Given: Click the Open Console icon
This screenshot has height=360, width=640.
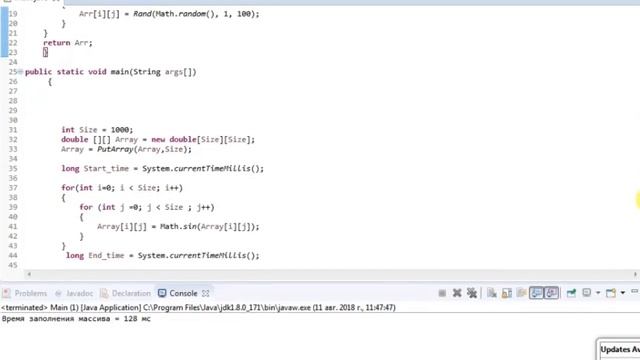Looking at the screenshot, I should point(611,293).
